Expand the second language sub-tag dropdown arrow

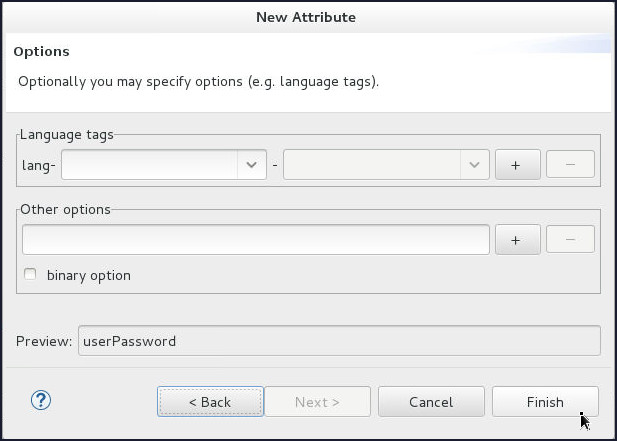[474, 164]
